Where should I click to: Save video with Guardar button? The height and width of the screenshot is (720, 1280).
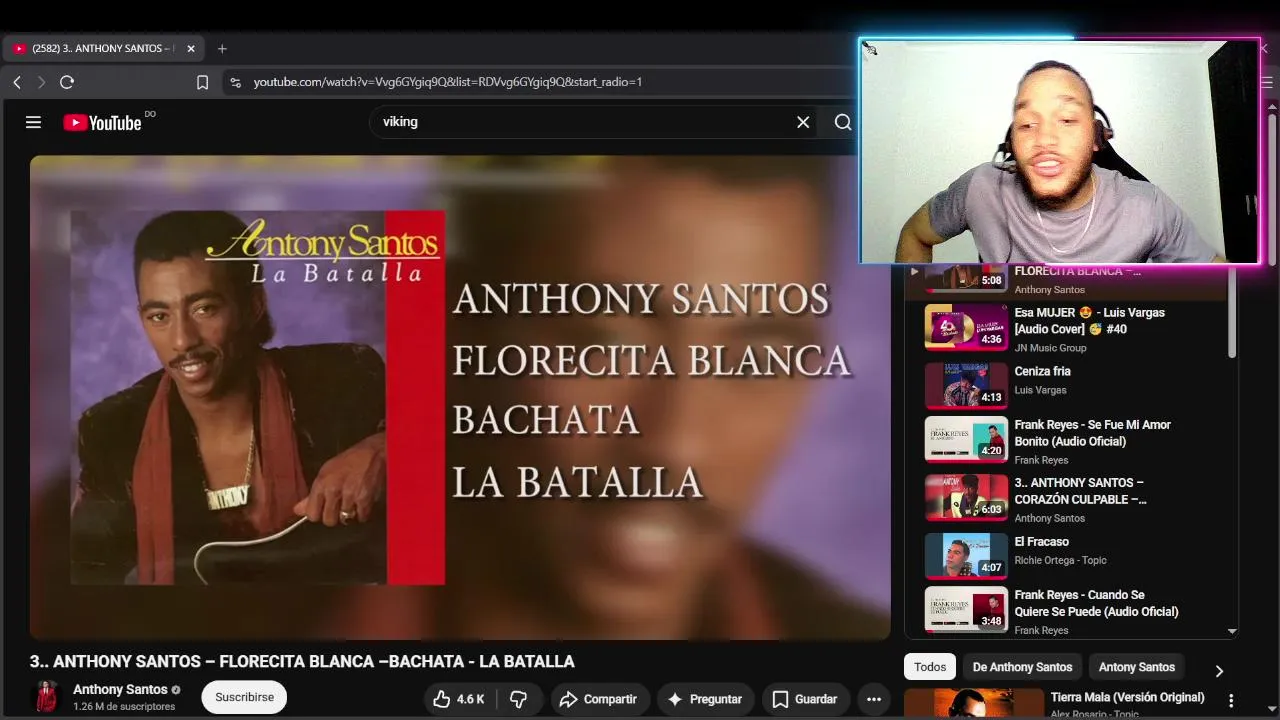click(x=805, y=699)
